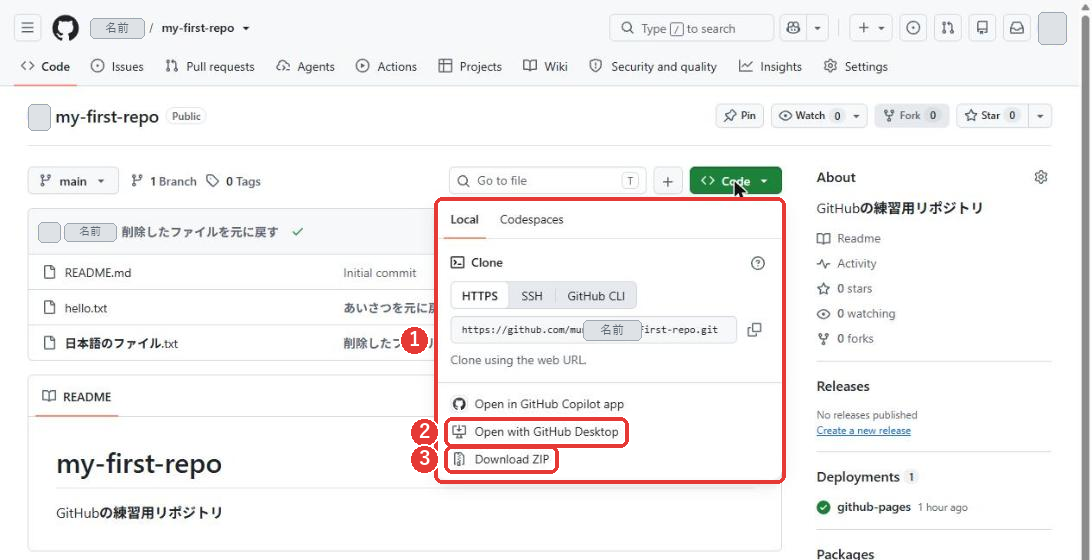Click the Go to file field
The width and height of the screenshot is (1092, 560).
tap(547, 180)
